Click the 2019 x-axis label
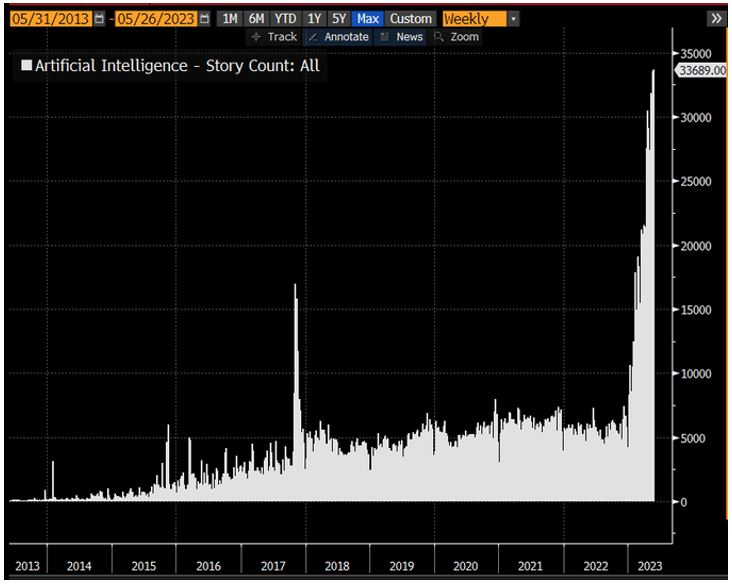 click(x=402, y=566)
